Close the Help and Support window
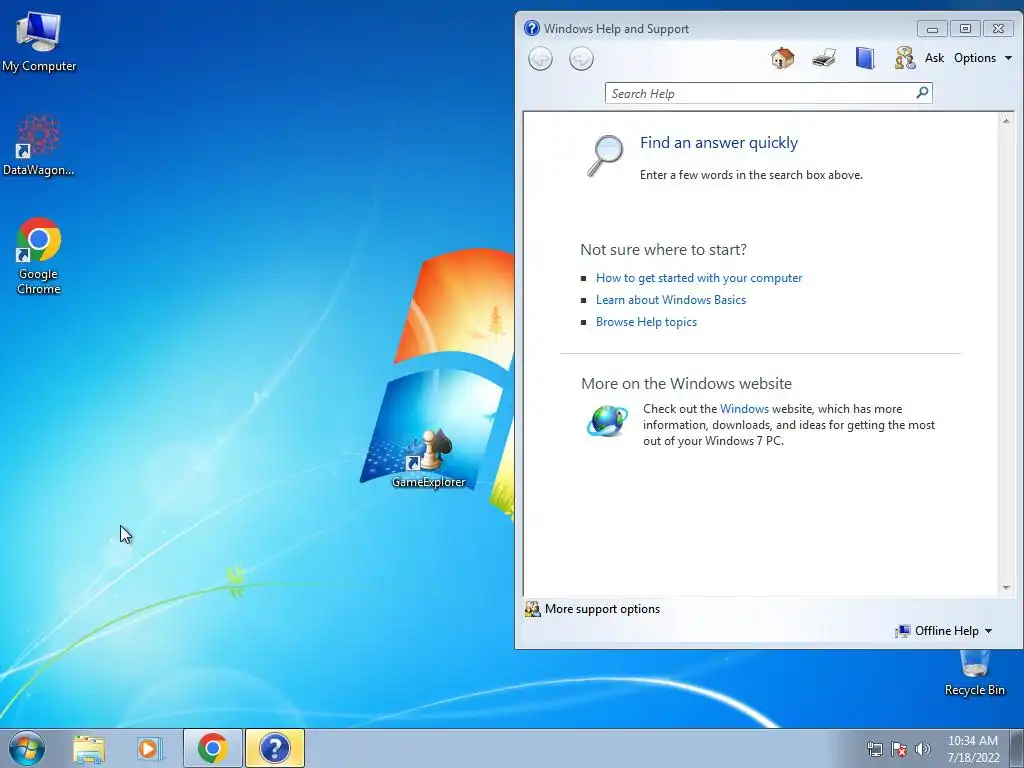 coord(998,29)
